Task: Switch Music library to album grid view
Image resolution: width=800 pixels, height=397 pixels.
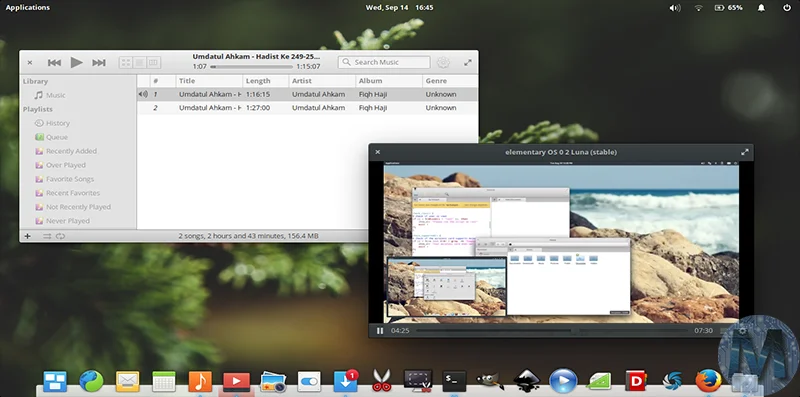Action: [126, 62]
